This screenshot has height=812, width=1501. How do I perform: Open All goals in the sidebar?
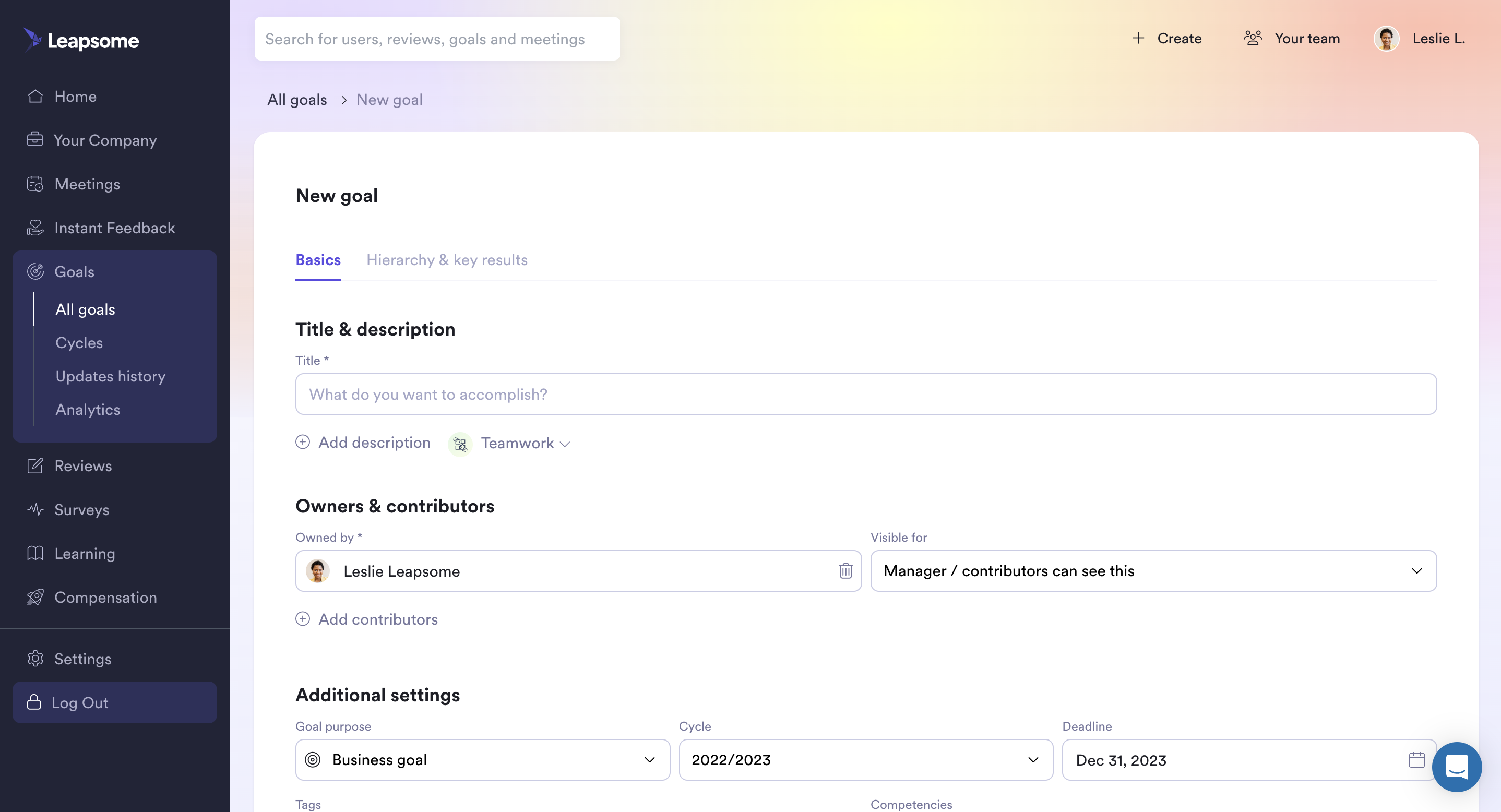coord(85,309)
